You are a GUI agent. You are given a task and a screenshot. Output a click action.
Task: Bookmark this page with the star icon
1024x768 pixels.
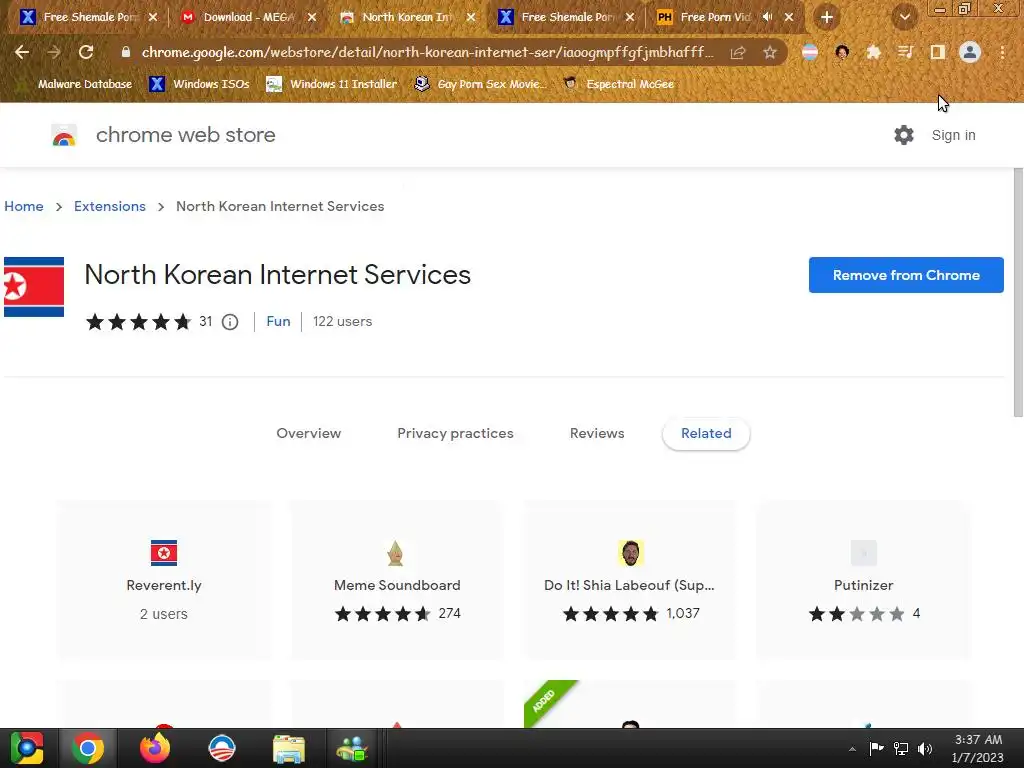point(770,53)
